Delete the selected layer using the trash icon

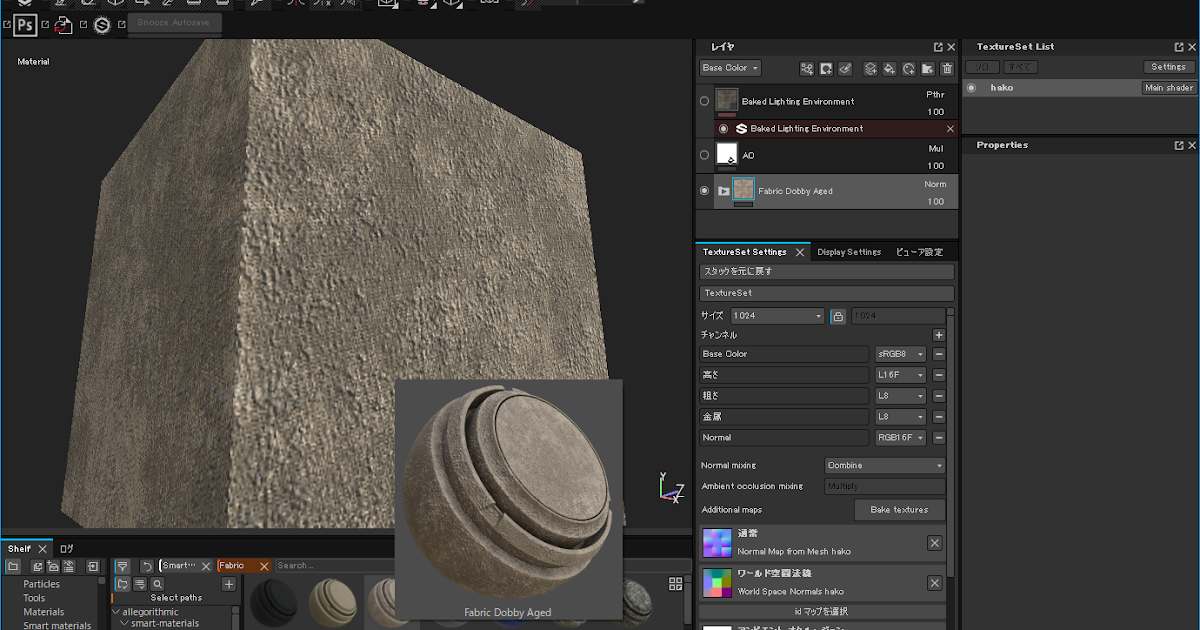(948, 69)
